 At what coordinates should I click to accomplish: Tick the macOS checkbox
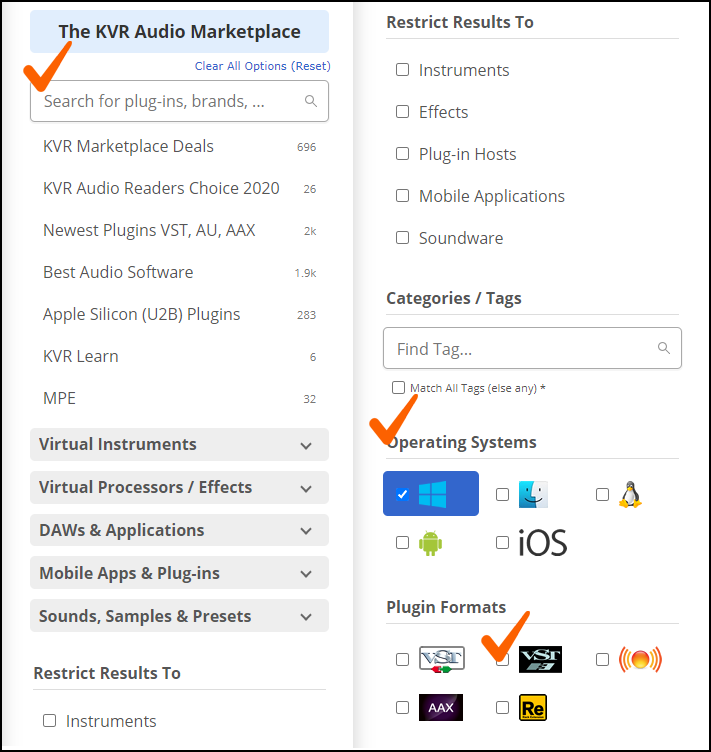(502, 494)
